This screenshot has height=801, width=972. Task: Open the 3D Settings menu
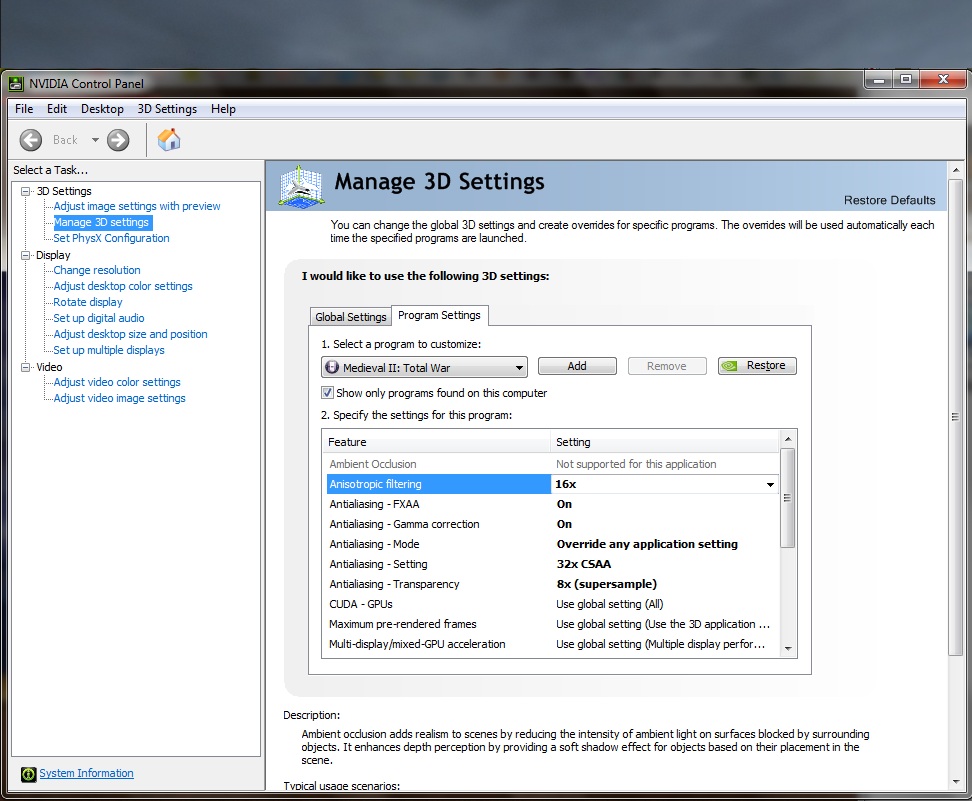click(x=167, y=109)
